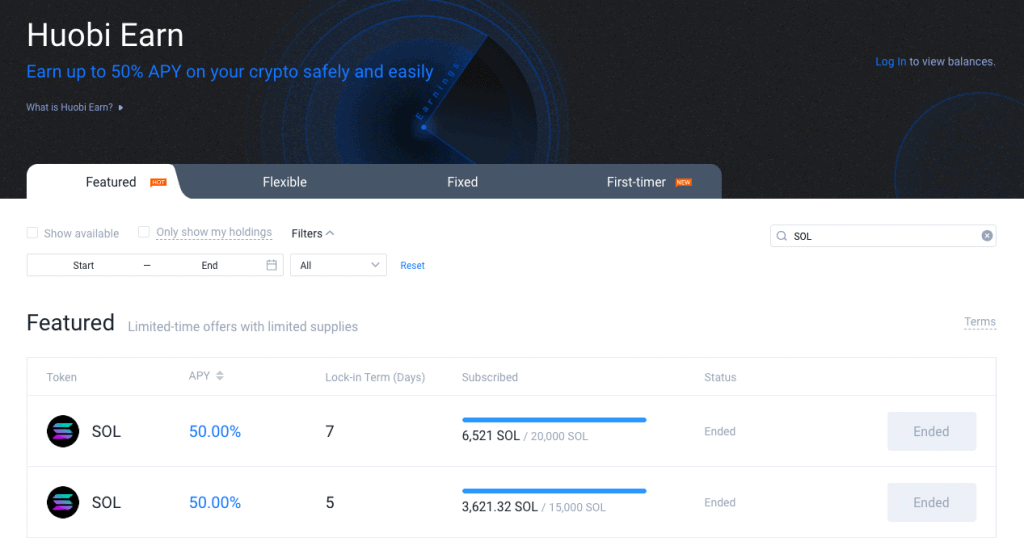Viewport: 1024px width, 550px height.
Task: Click the End date field
Action: click(x=210, y=265)
